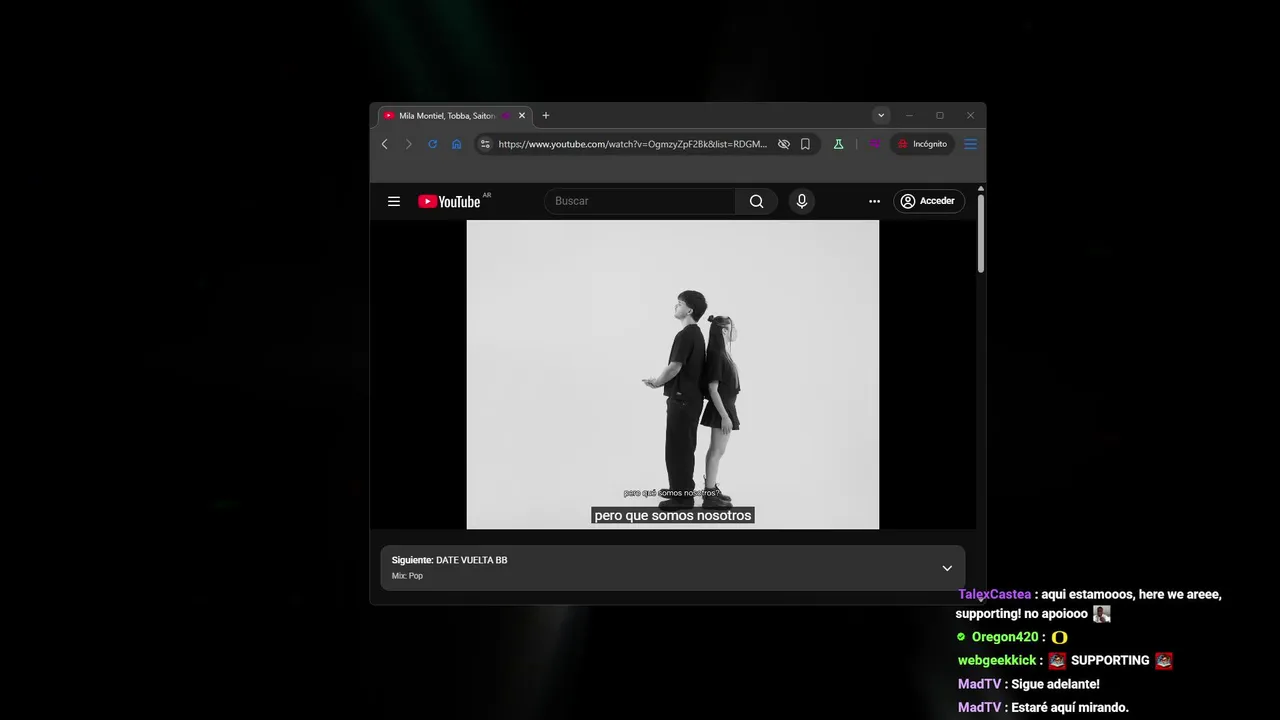Click the browser home icon
This screenshot has width=1280, height=720.
(x=456, y=144)
